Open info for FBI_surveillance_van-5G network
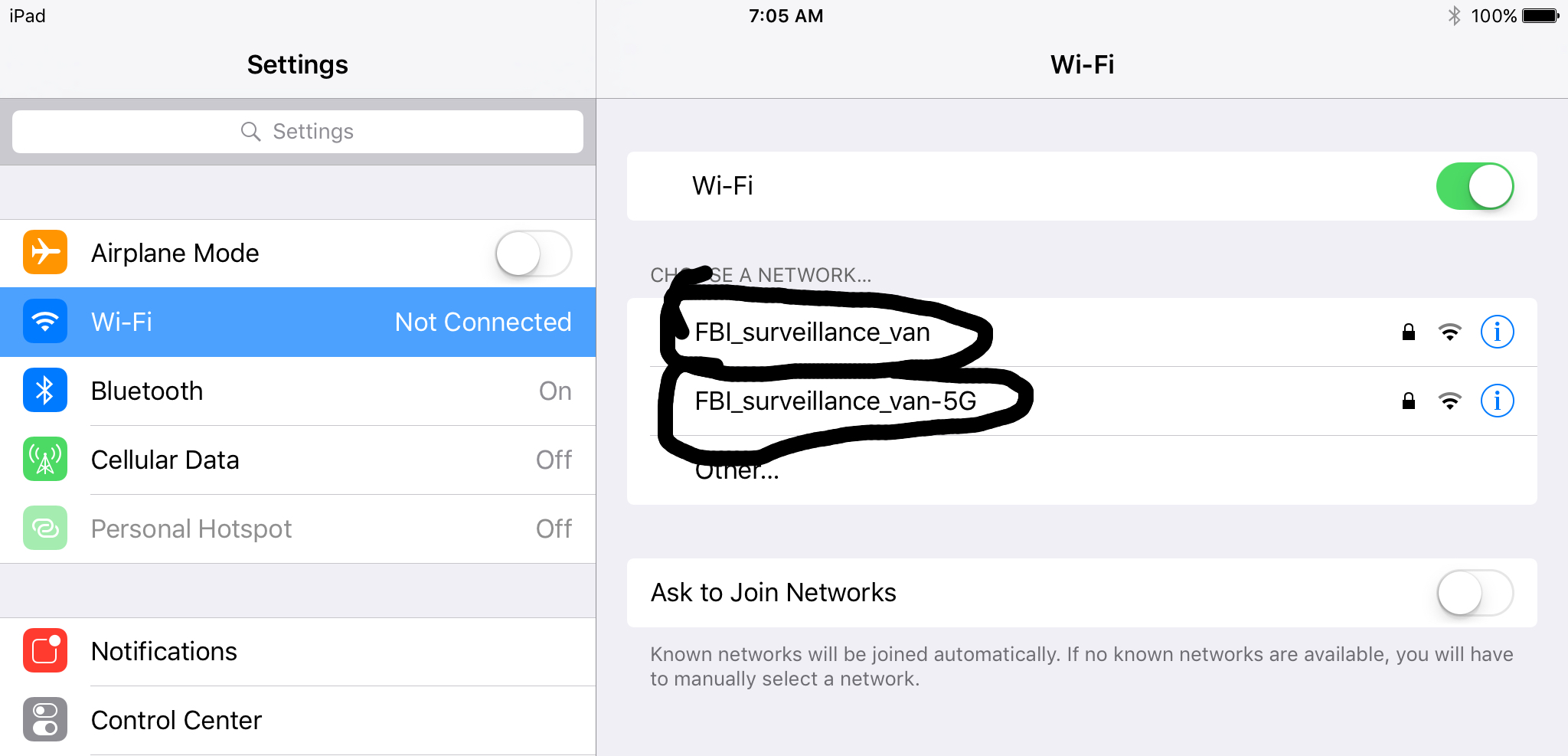This screenshot has height=756, width=1568. point(1497,401)
